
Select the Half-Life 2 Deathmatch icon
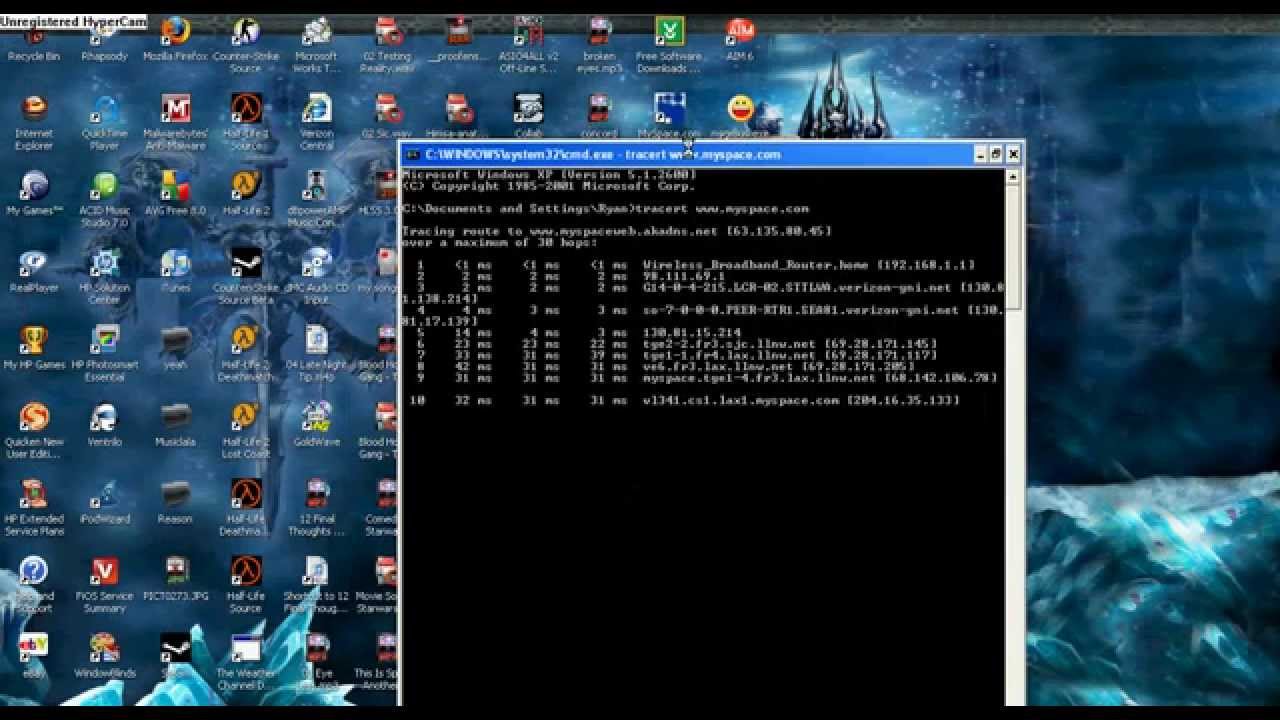(245, 354)
